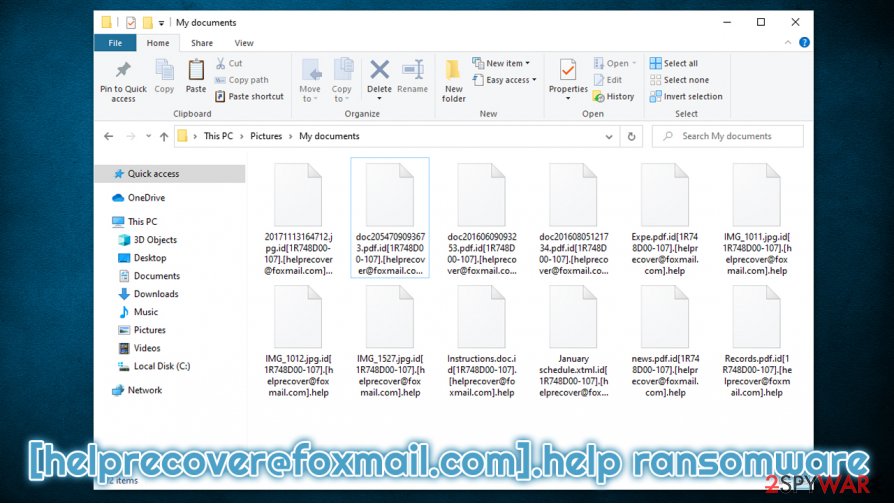894x504 pixels.
Task: Select the Records.pdf encrypted file
Action: tap(757, 341)
